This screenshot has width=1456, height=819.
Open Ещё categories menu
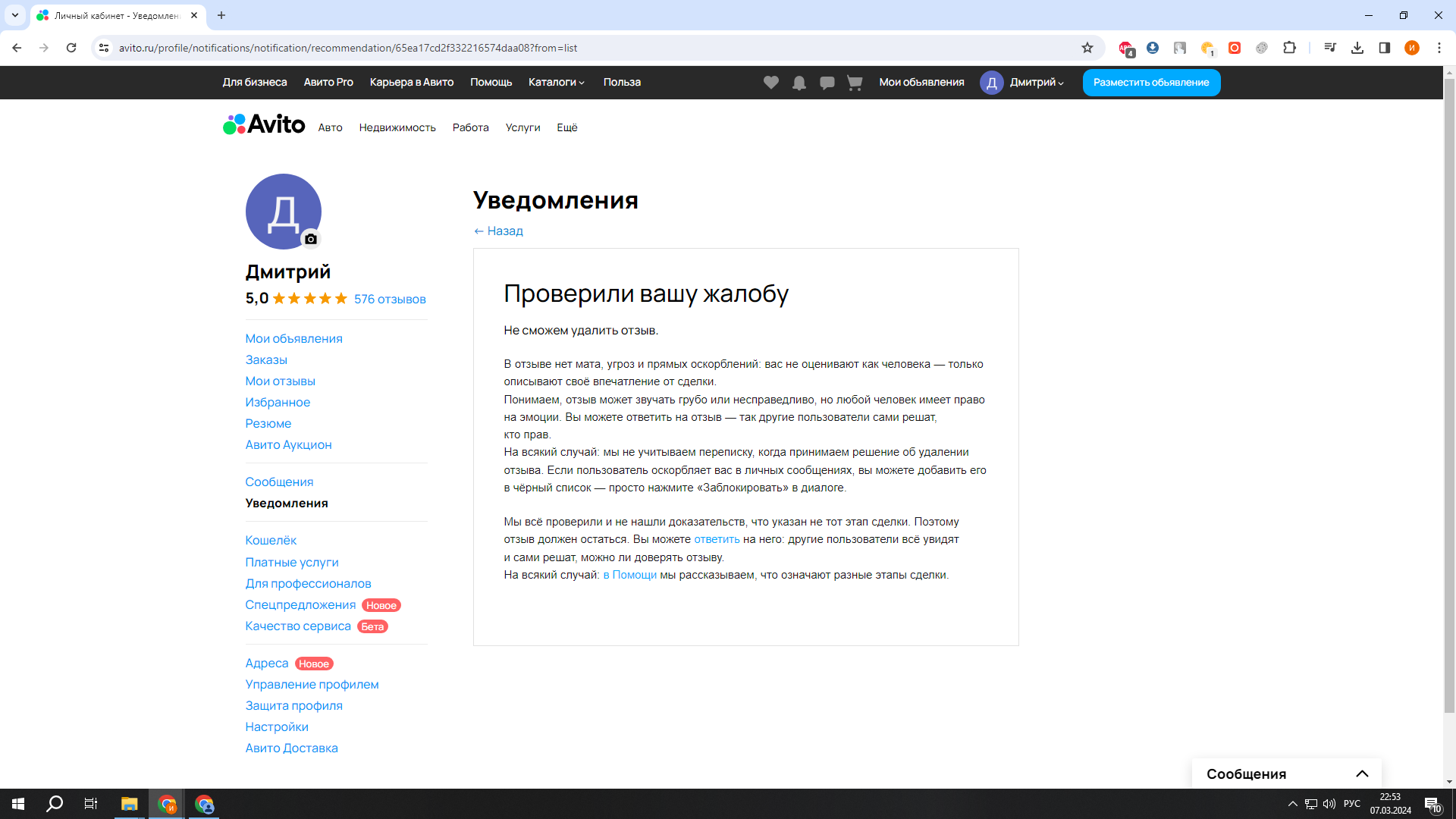click(x=567, y=127)
